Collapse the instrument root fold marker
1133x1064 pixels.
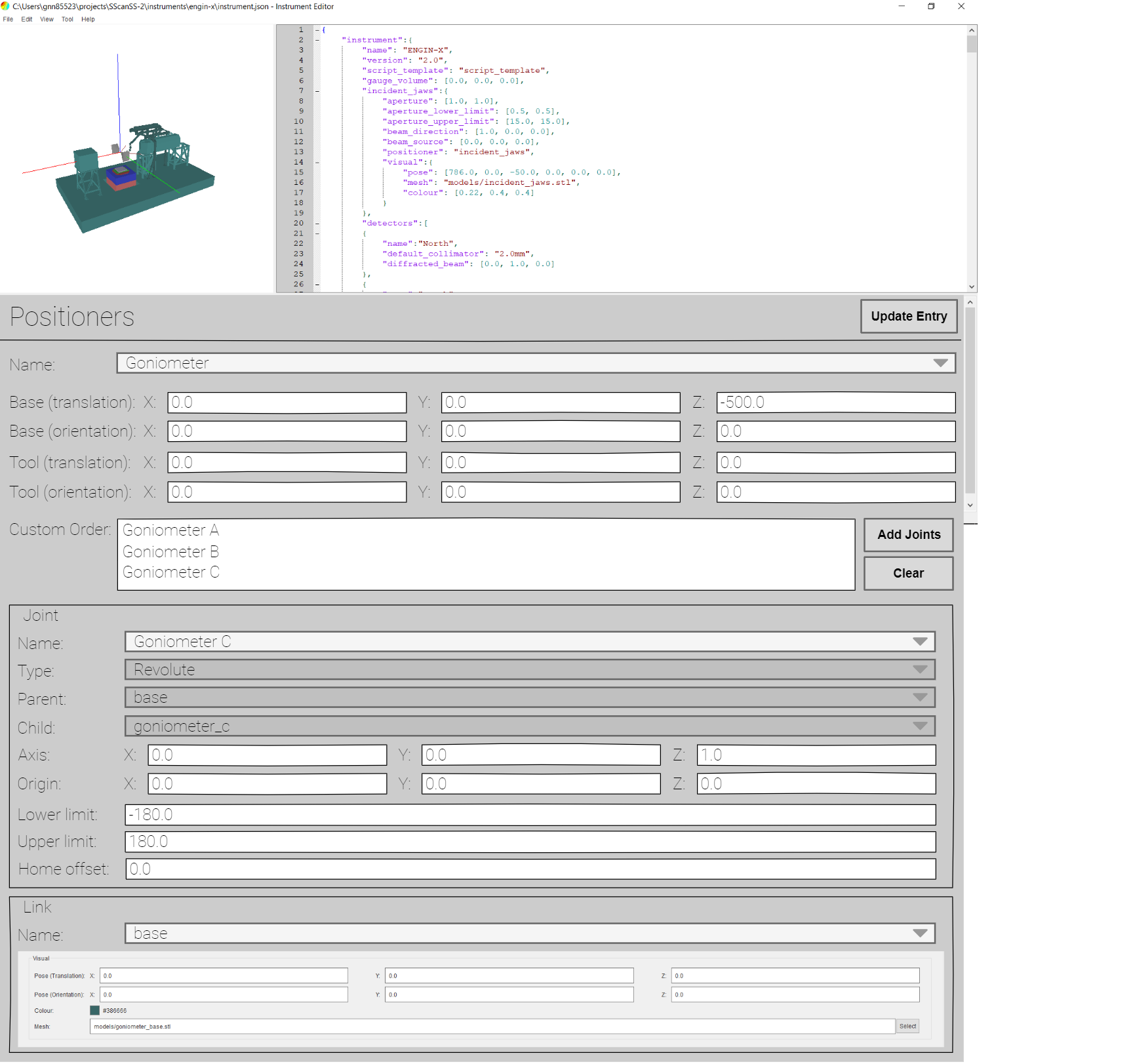[317, 30]
